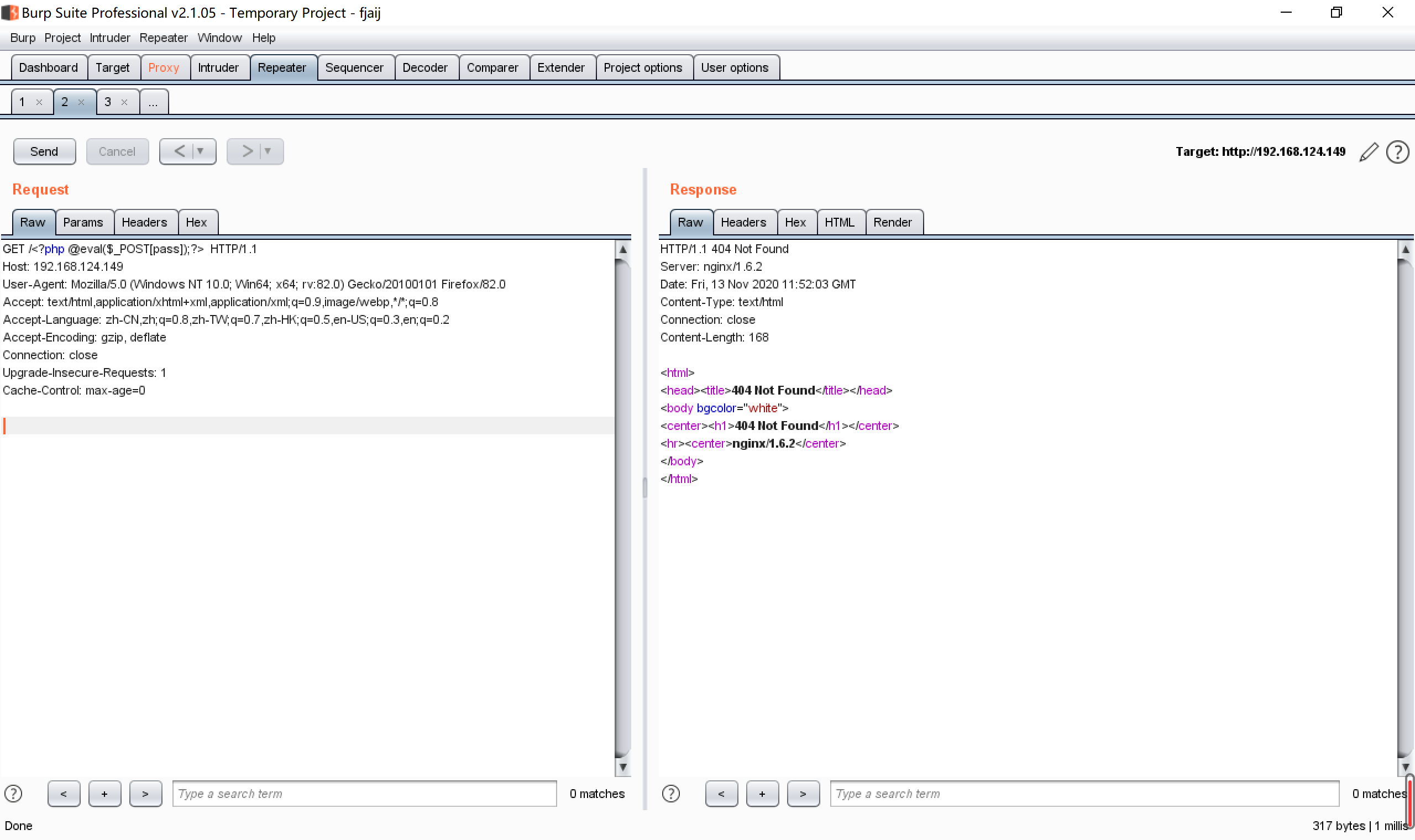1415x840 pixels.
Task: Open the Repeater menu
Action: 164,38
